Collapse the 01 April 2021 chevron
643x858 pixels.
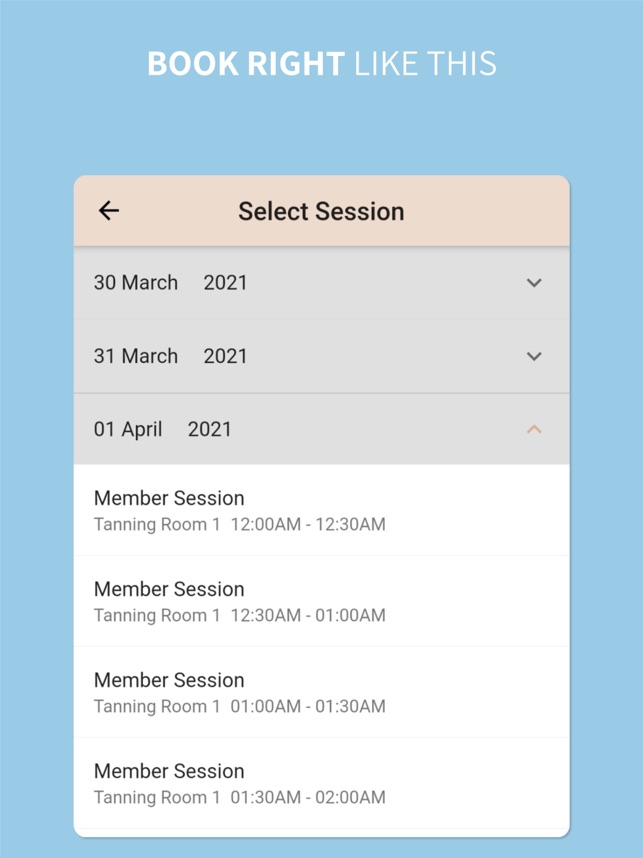(x=534, y=429)
